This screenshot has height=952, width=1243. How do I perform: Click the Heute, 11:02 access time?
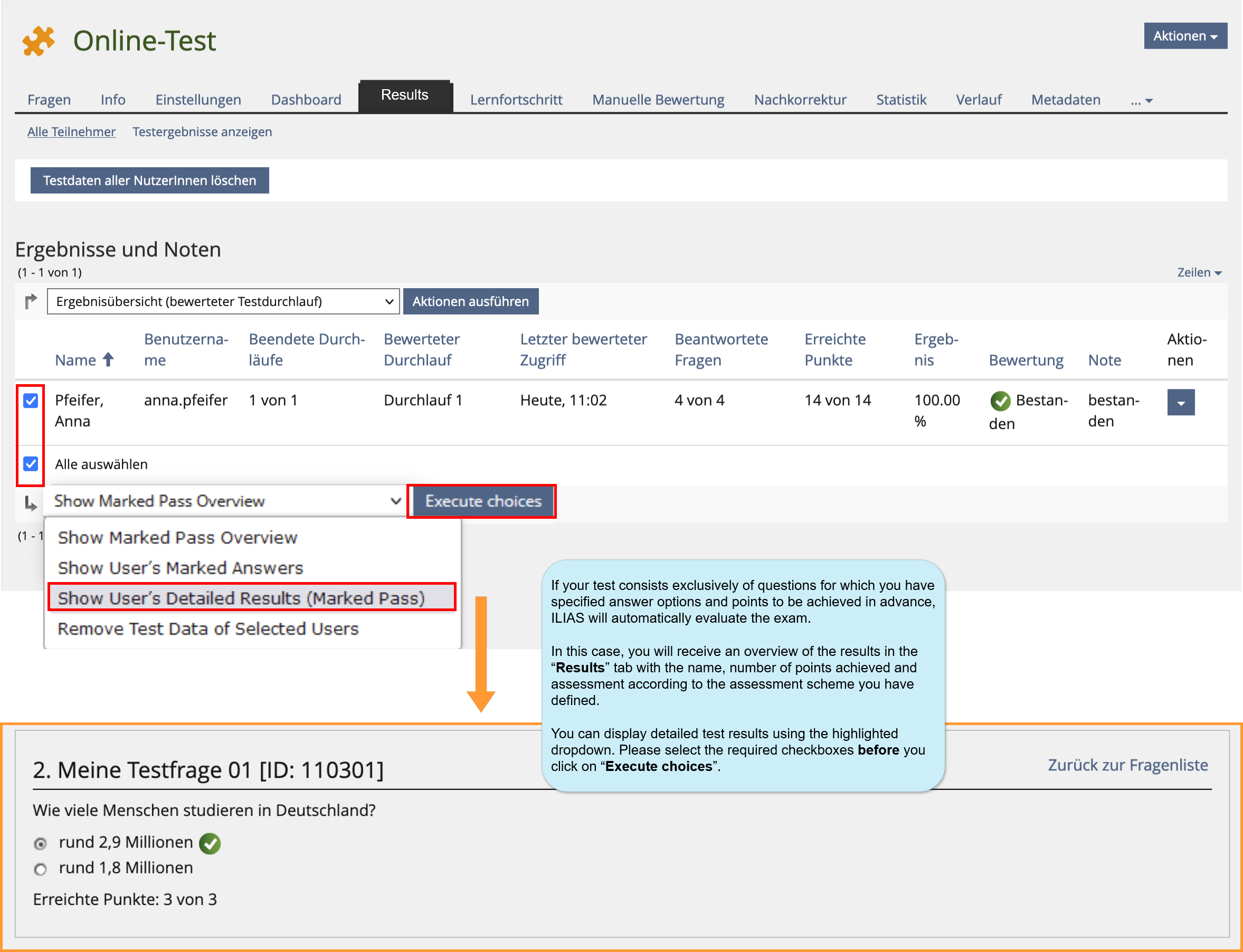point(563,401)
